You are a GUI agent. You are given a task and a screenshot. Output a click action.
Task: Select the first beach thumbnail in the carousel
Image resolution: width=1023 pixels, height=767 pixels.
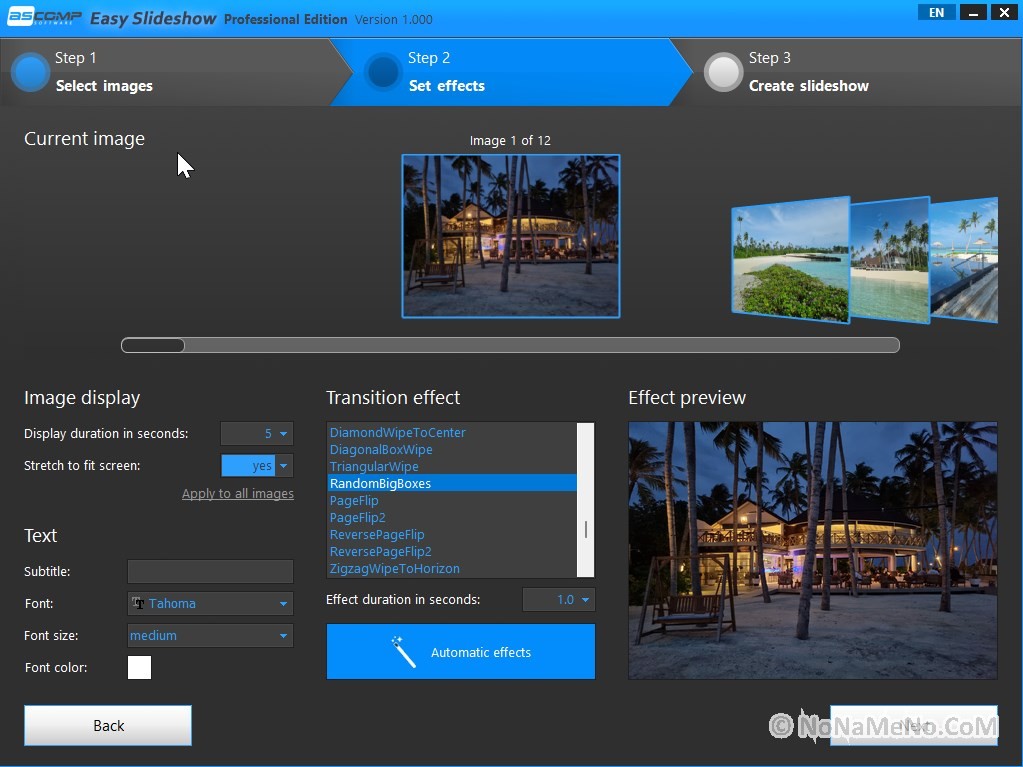point(790,260)
